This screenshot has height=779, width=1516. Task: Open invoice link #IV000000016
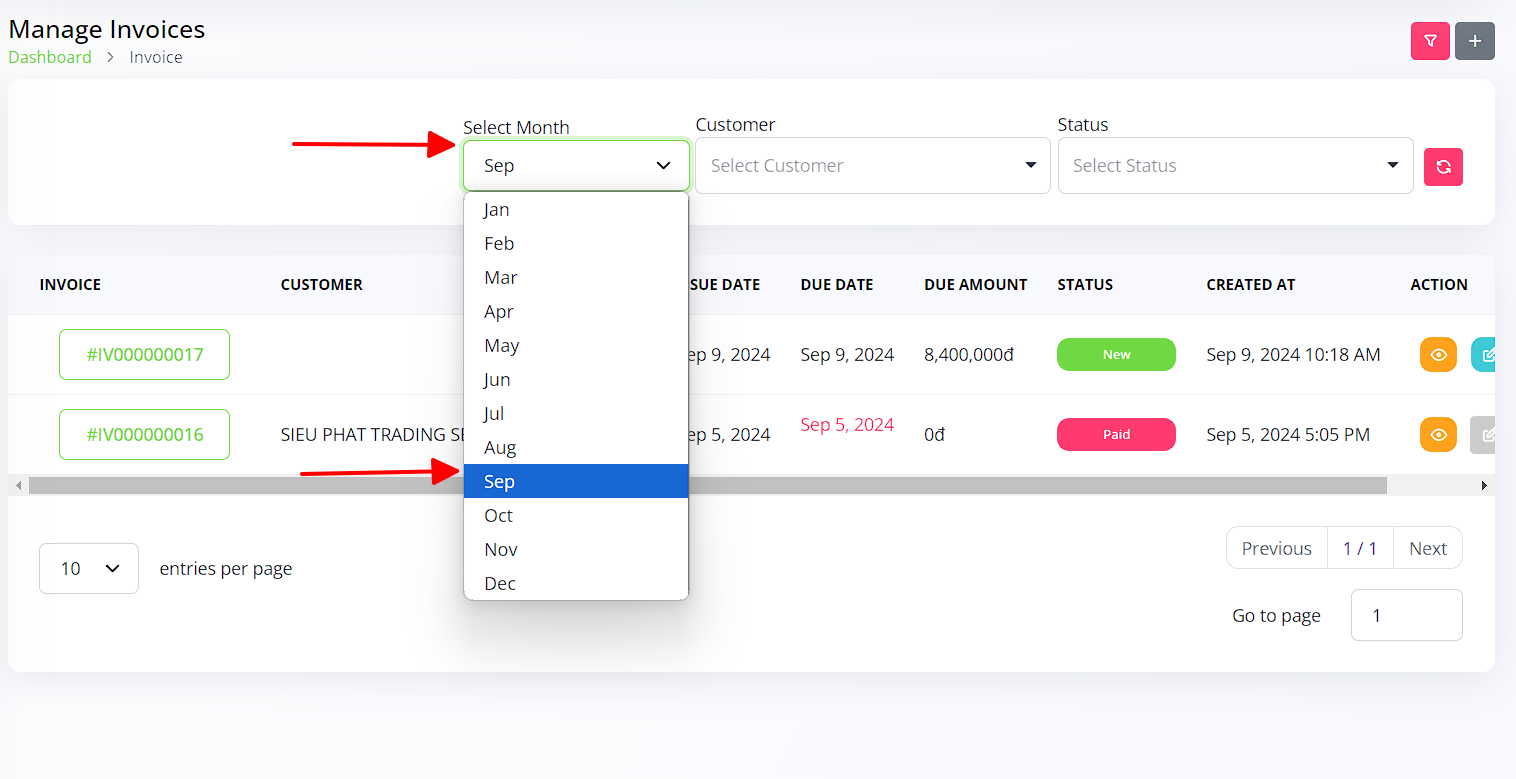click(x=144, y=434)
